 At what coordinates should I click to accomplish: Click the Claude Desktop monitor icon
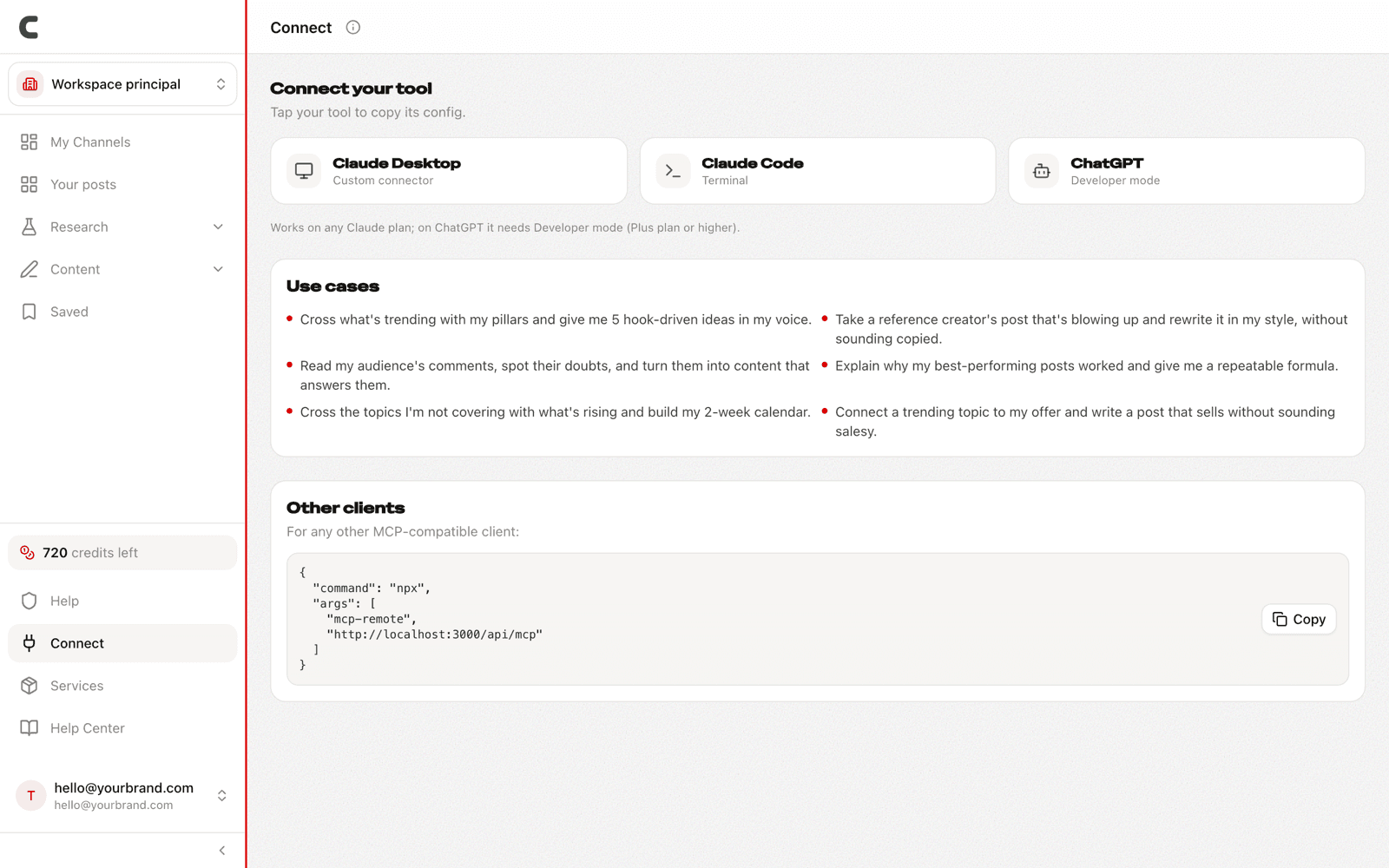point(304,171)
